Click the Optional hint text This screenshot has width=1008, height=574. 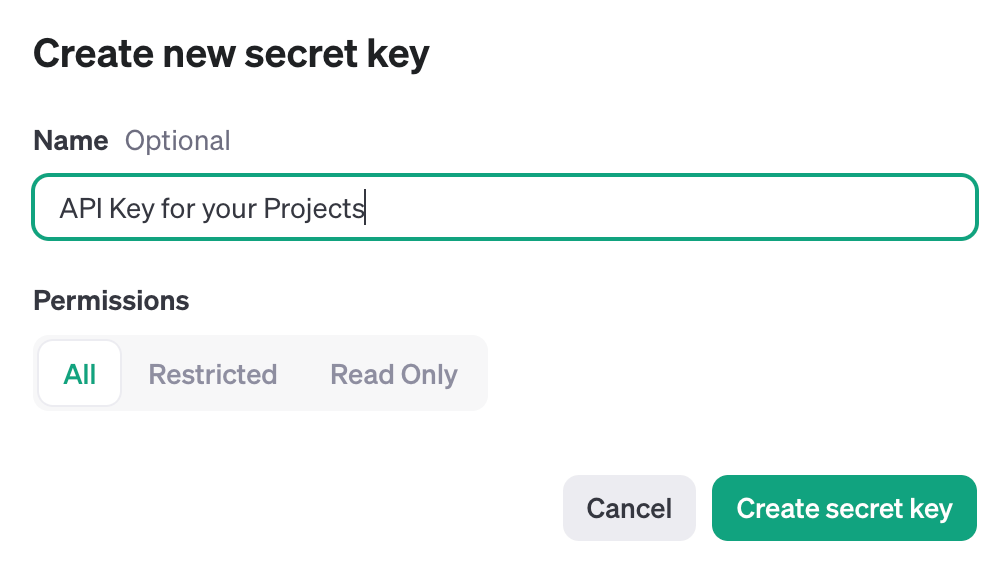[x=177, y=141]
